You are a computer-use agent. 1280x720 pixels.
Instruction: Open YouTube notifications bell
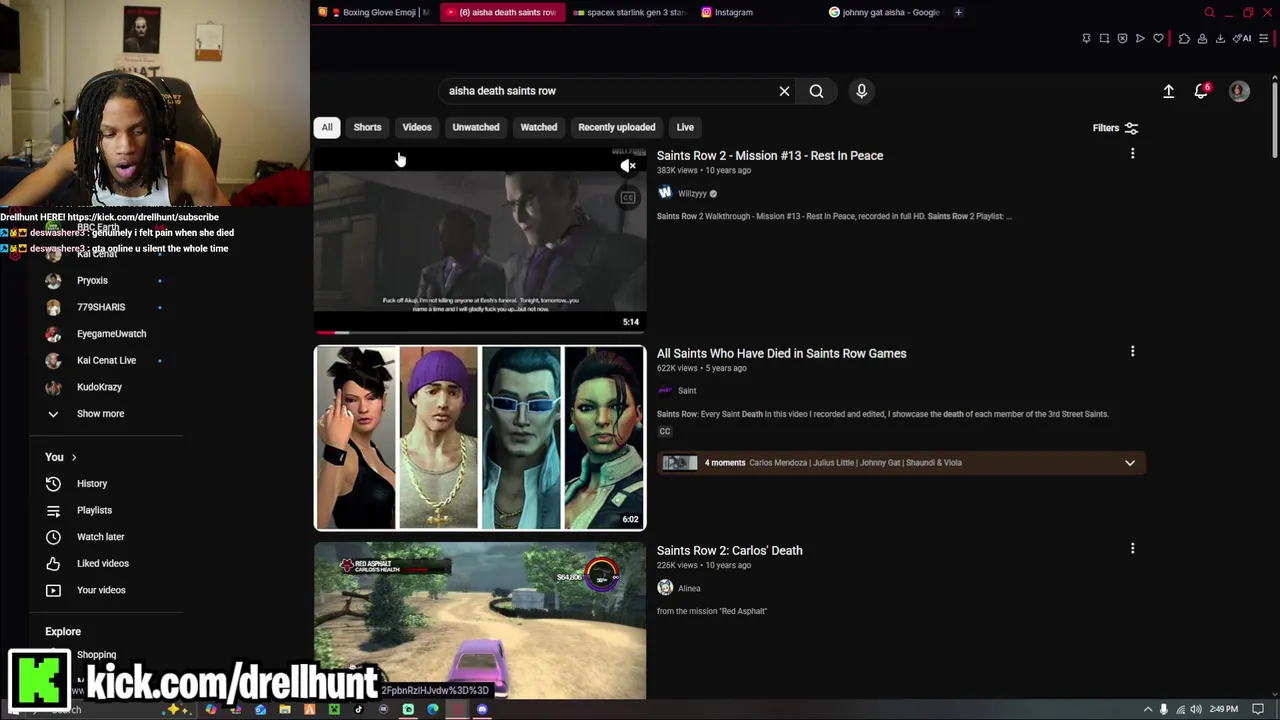[1201, 91]
